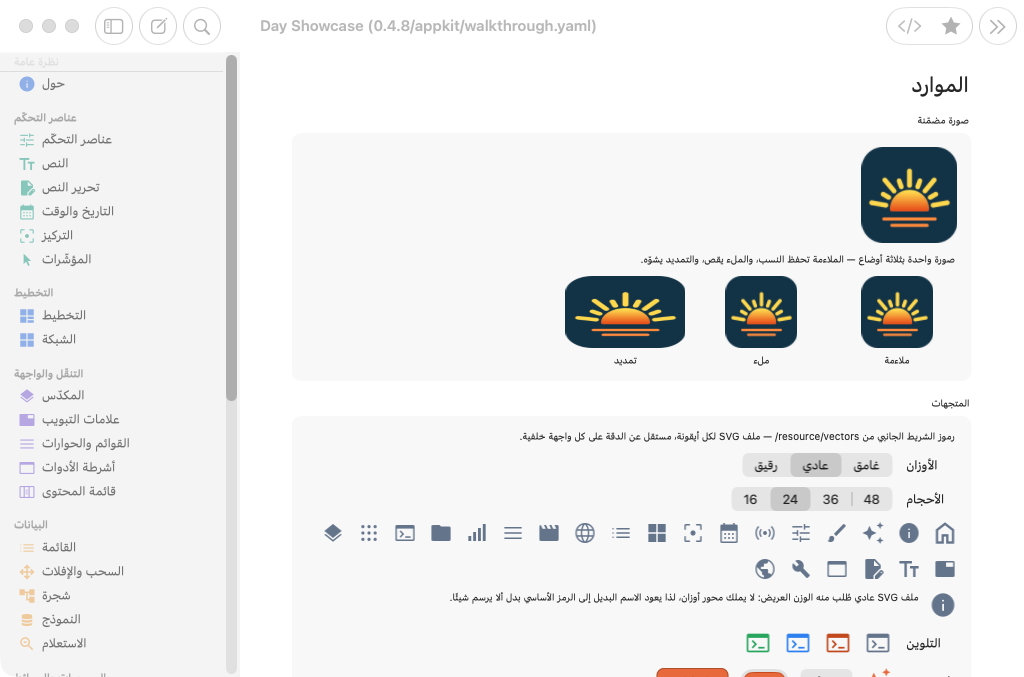Click the solid earth globe vector icon
1024x677 pixels.
pos(765,569)
